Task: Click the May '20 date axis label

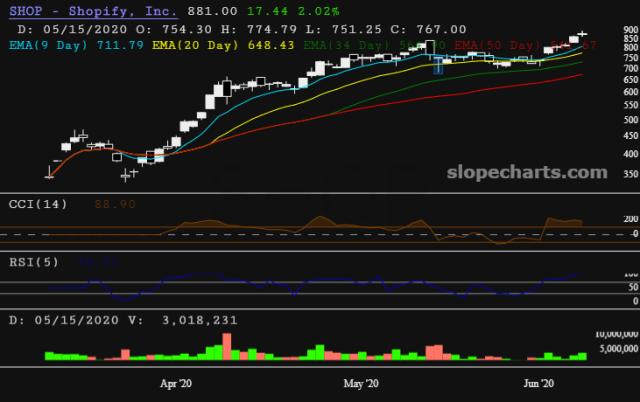Action: point(360,382)
